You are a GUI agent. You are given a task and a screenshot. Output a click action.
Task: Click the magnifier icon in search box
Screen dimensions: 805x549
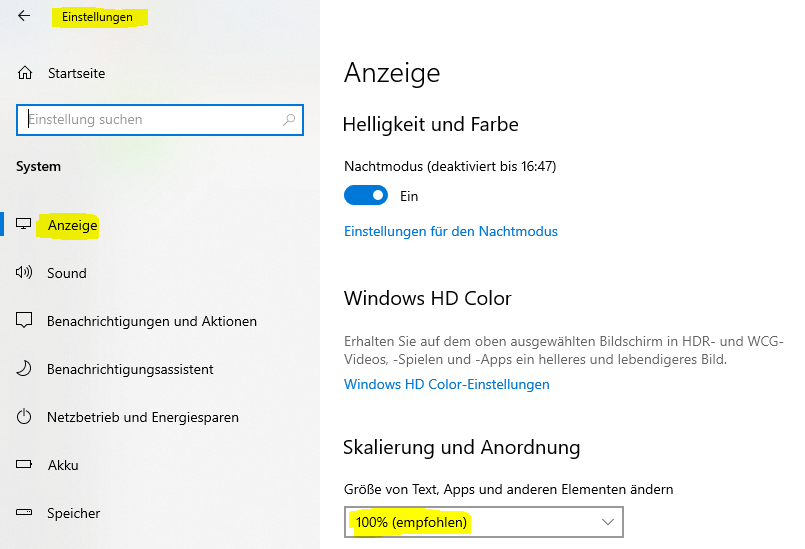(x=289, y=120)
